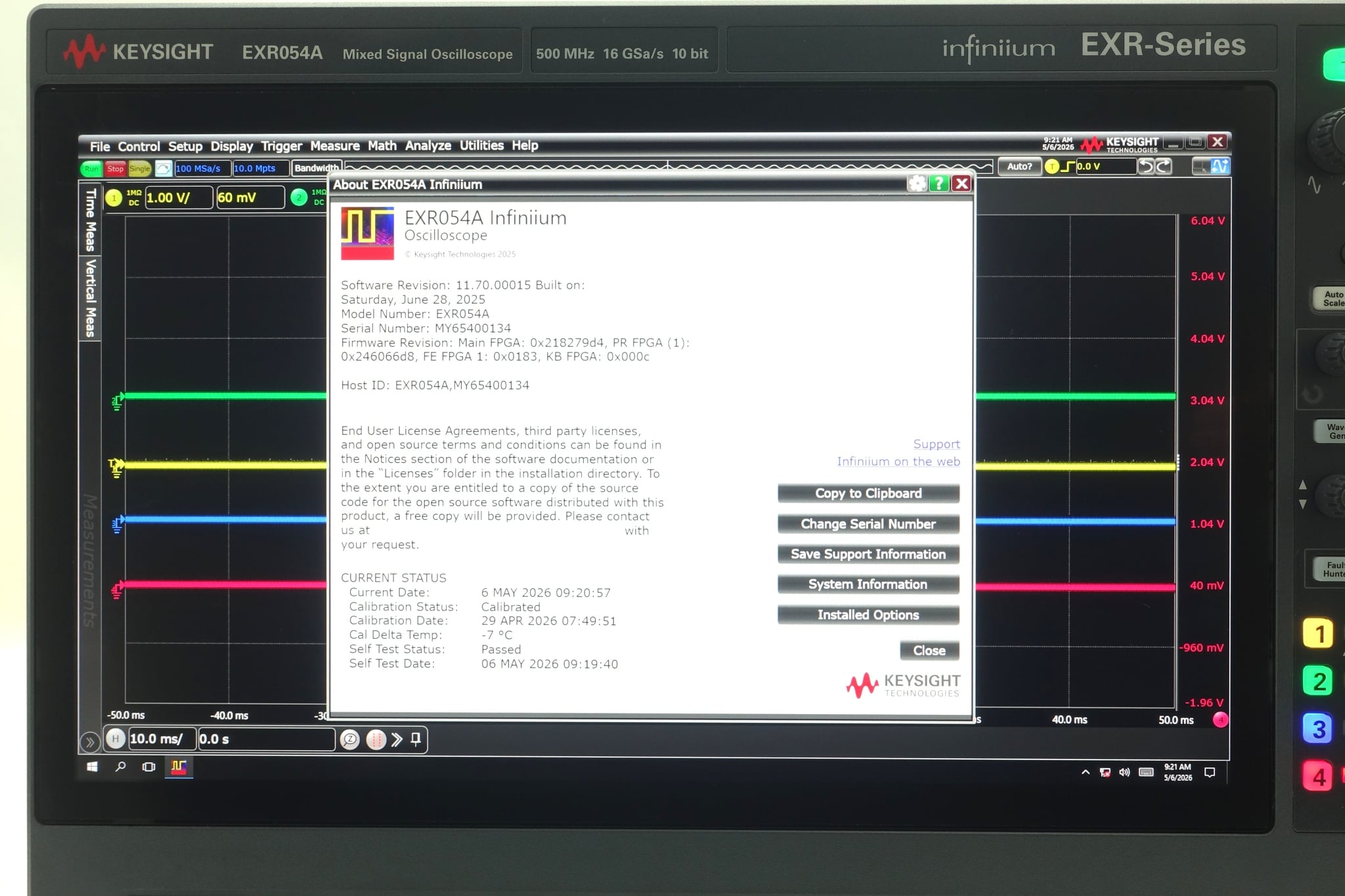
Task: Click the yellow trigger source T icon
Action: [x=1051, y=167]
